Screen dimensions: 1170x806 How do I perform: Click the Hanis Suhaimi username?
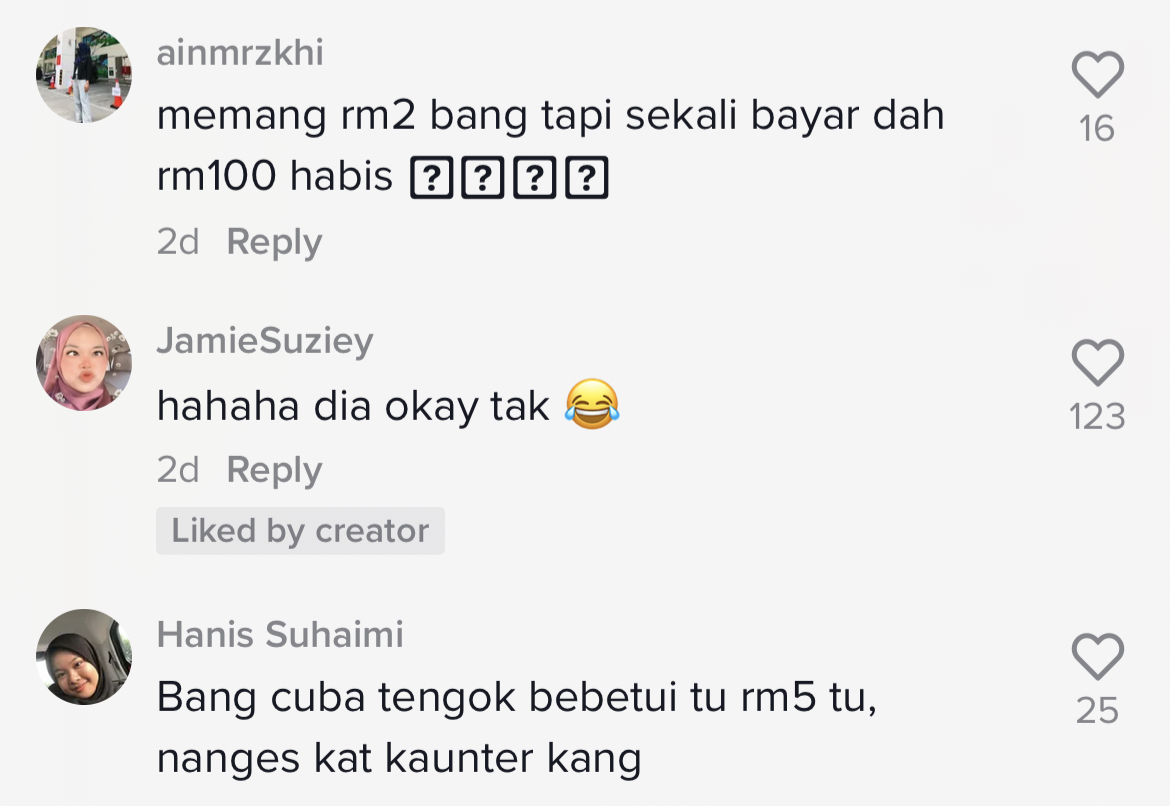click(280, 635)
